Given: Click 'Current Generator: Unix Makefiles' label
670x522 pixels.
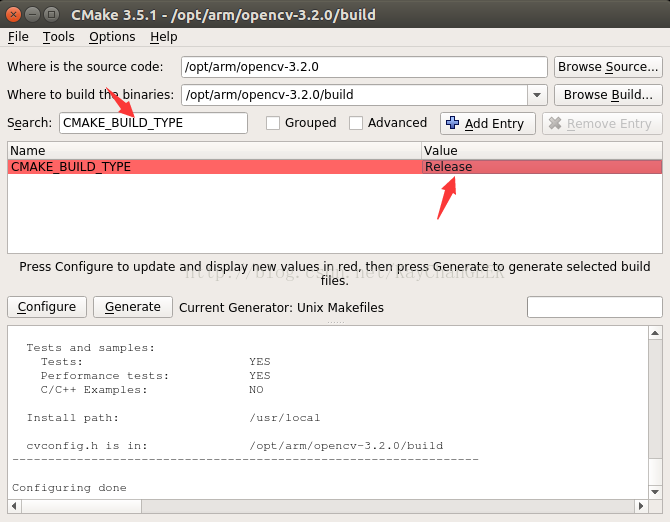Looking at the screenshot, I should [281, 308].
